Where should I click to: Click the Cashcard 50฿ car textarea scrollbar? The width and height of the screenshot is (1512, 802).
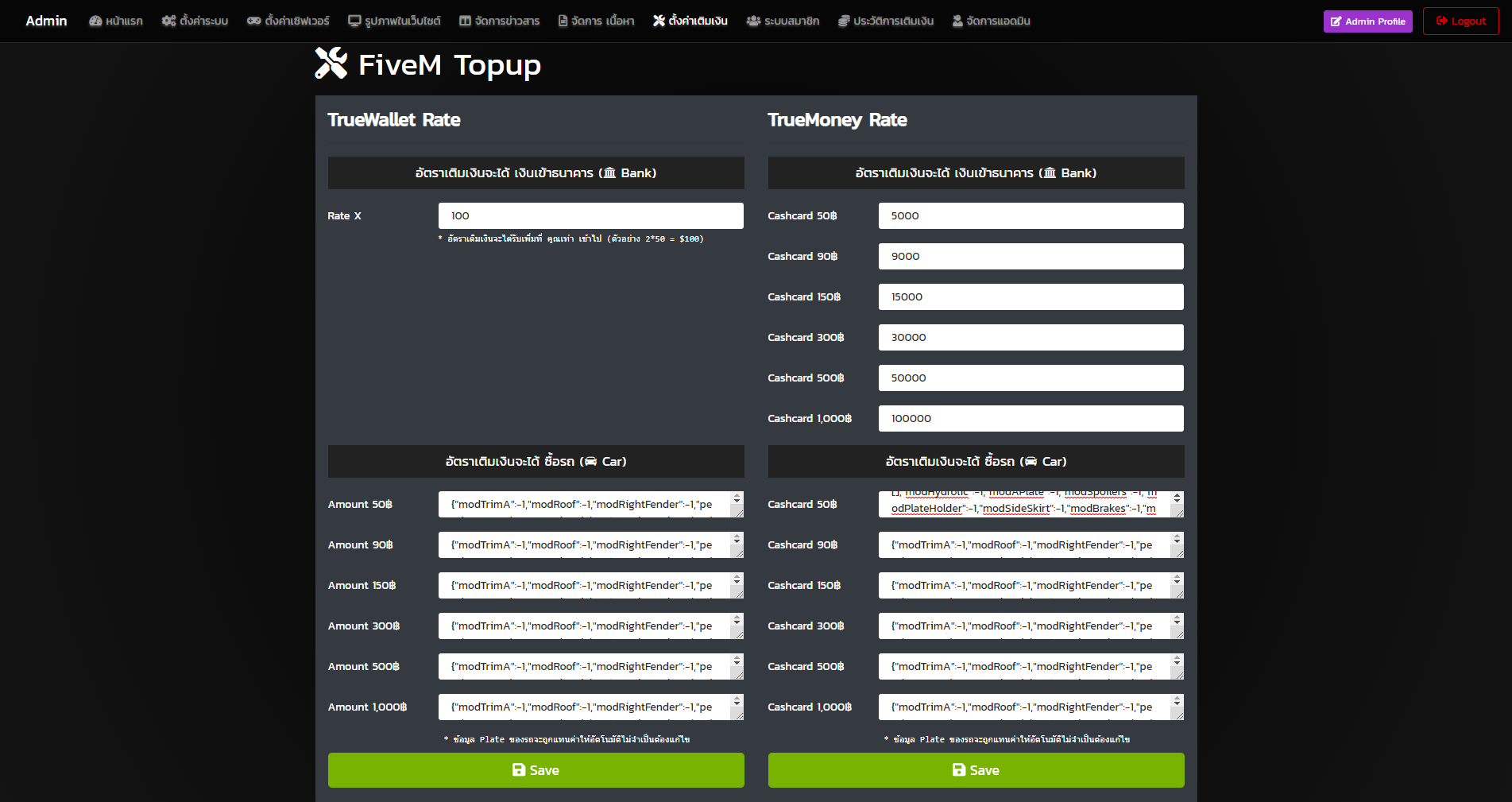click(1178, 498)
